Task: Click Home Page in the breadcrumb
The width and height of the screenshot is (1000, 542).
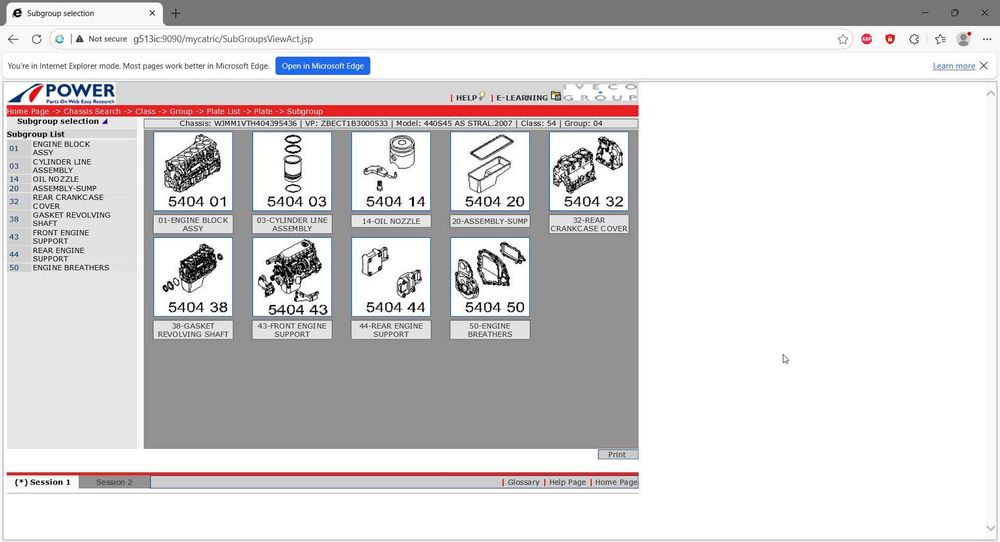Action: click(28, 111)
